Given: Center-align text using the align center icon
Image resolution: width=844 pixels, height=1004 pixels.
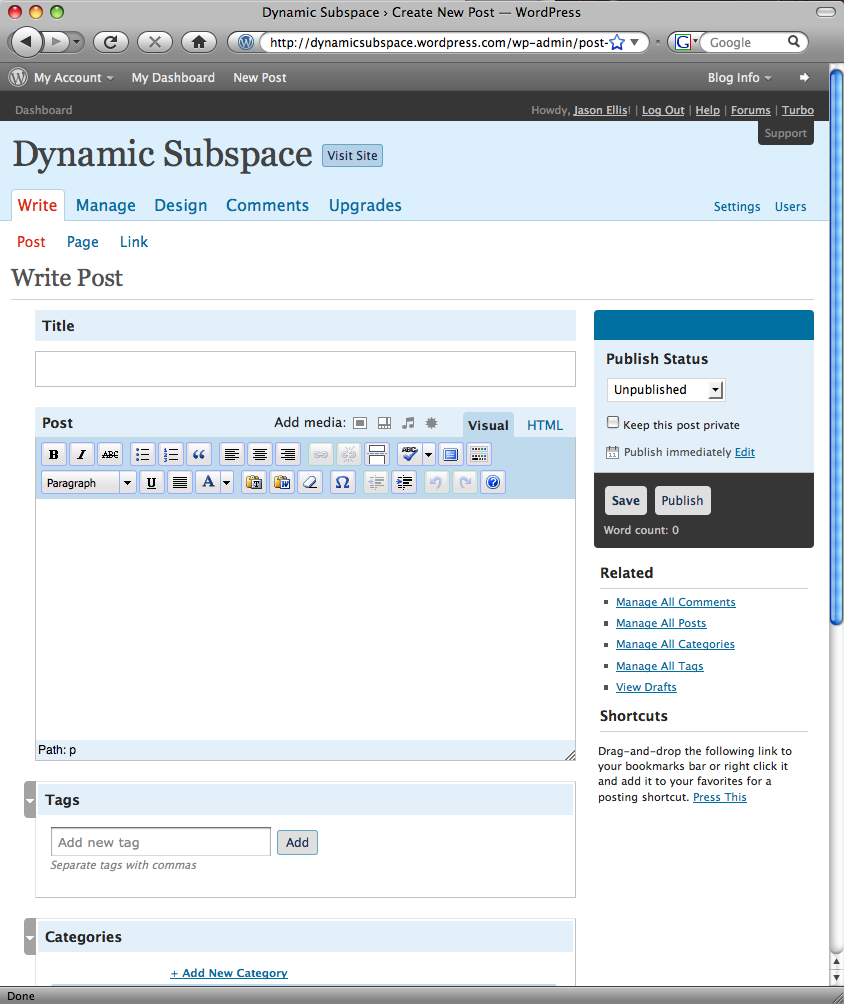Looking at the screenshot, I should click(260, 454).
